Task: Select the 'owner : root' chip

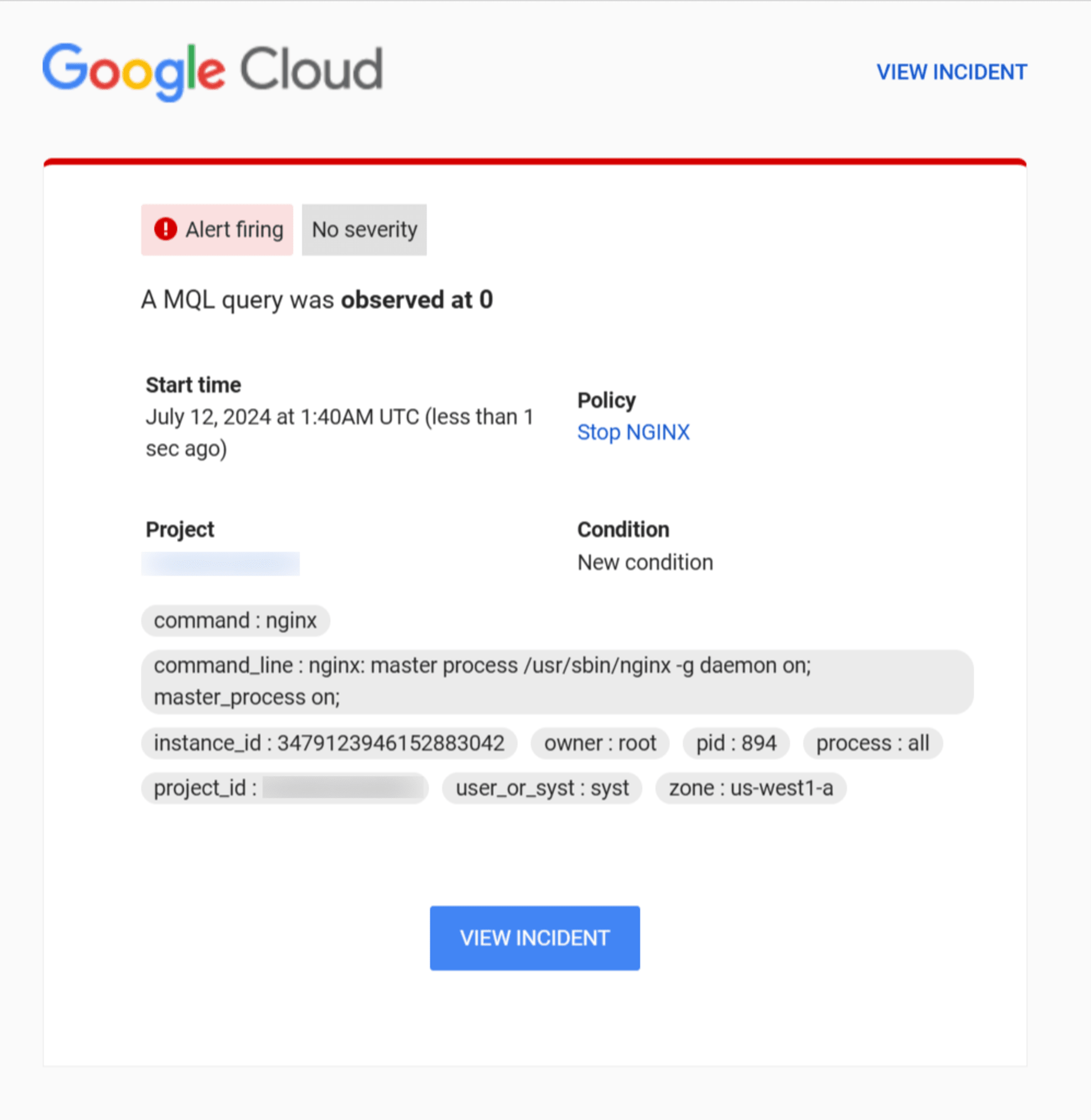Action: tap(600, 743)
